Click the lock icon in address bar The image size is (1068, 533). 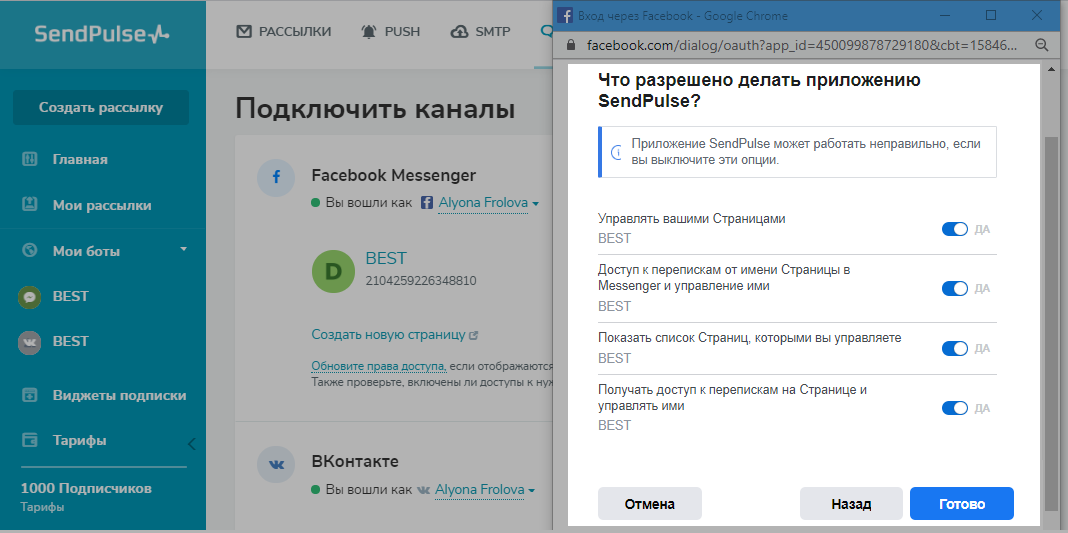coord(571,46)
